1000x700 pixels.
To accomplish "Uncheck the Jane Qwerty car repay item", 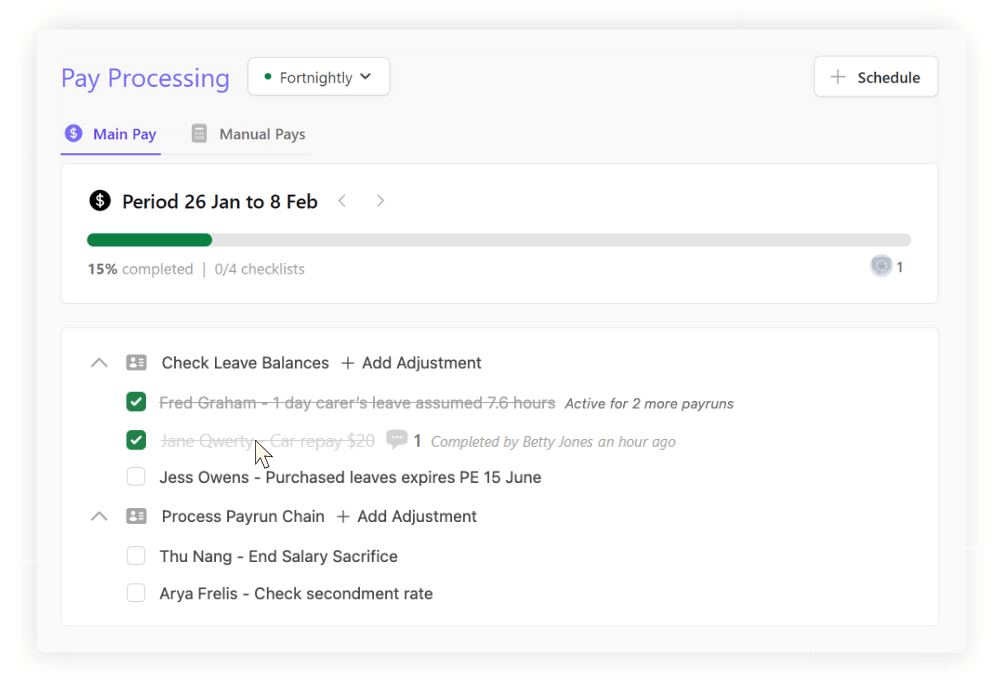I will coord(136,440).
